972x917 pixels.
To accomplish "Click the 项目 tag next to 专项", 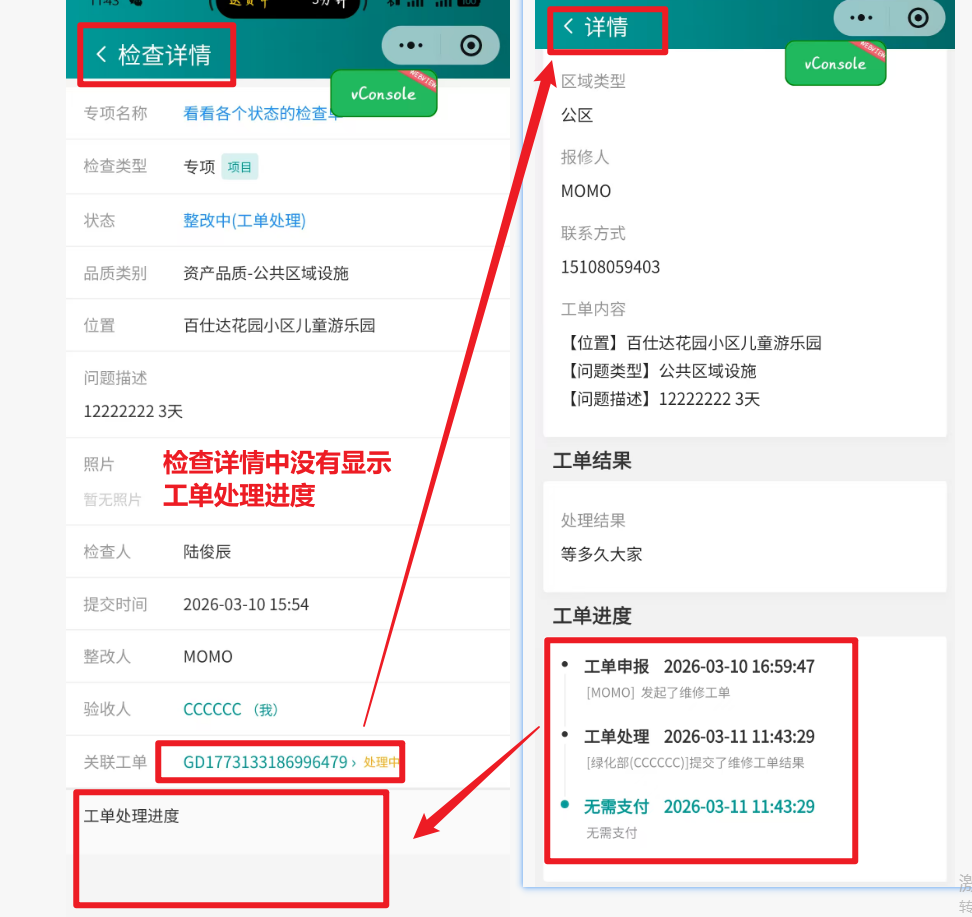I will click(240, 167).
